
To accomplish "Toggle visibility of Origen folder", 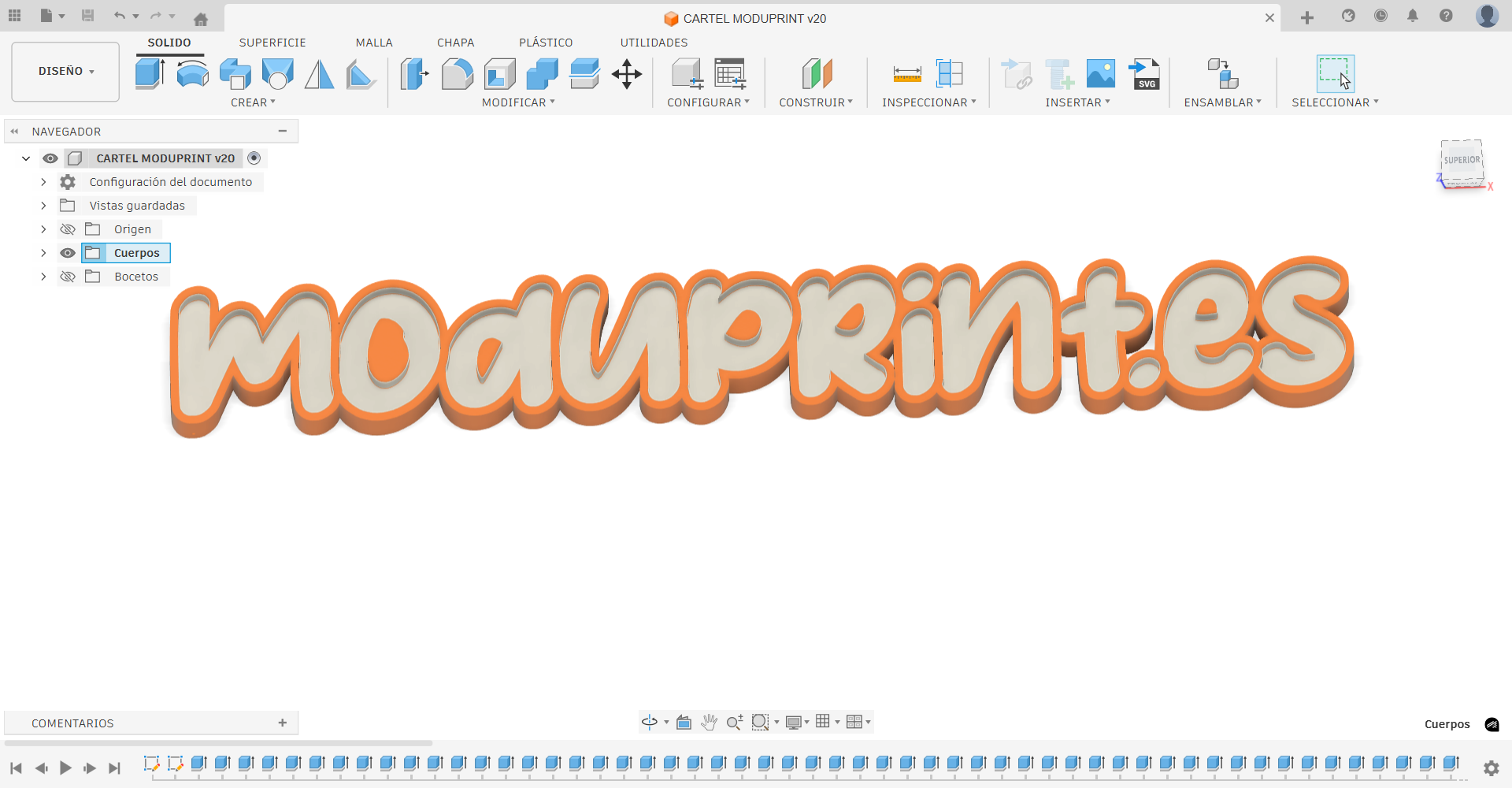I will 68,229.
